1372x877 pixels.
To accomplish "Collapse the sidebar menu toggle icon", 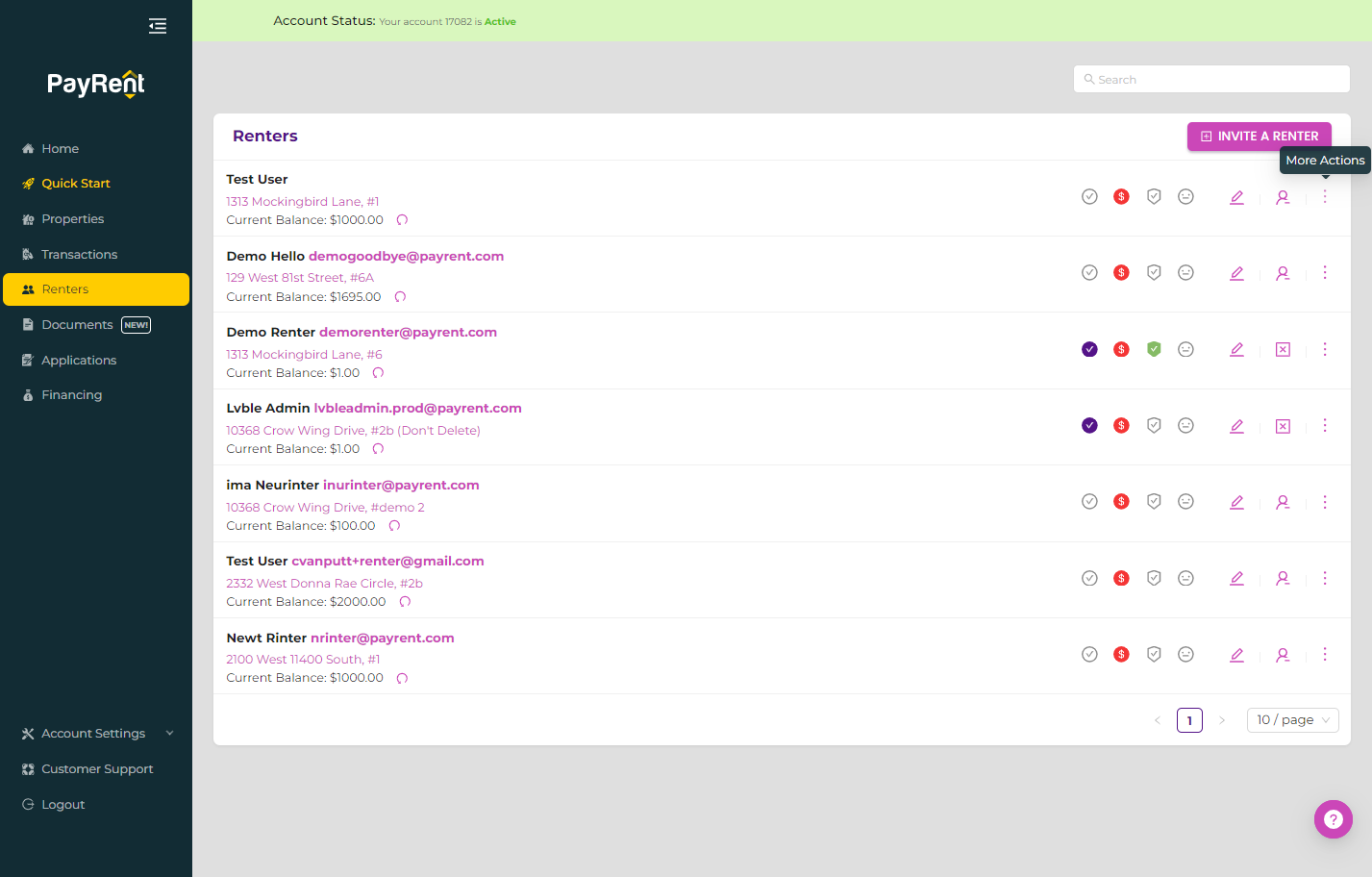I will tap(158, 26).
